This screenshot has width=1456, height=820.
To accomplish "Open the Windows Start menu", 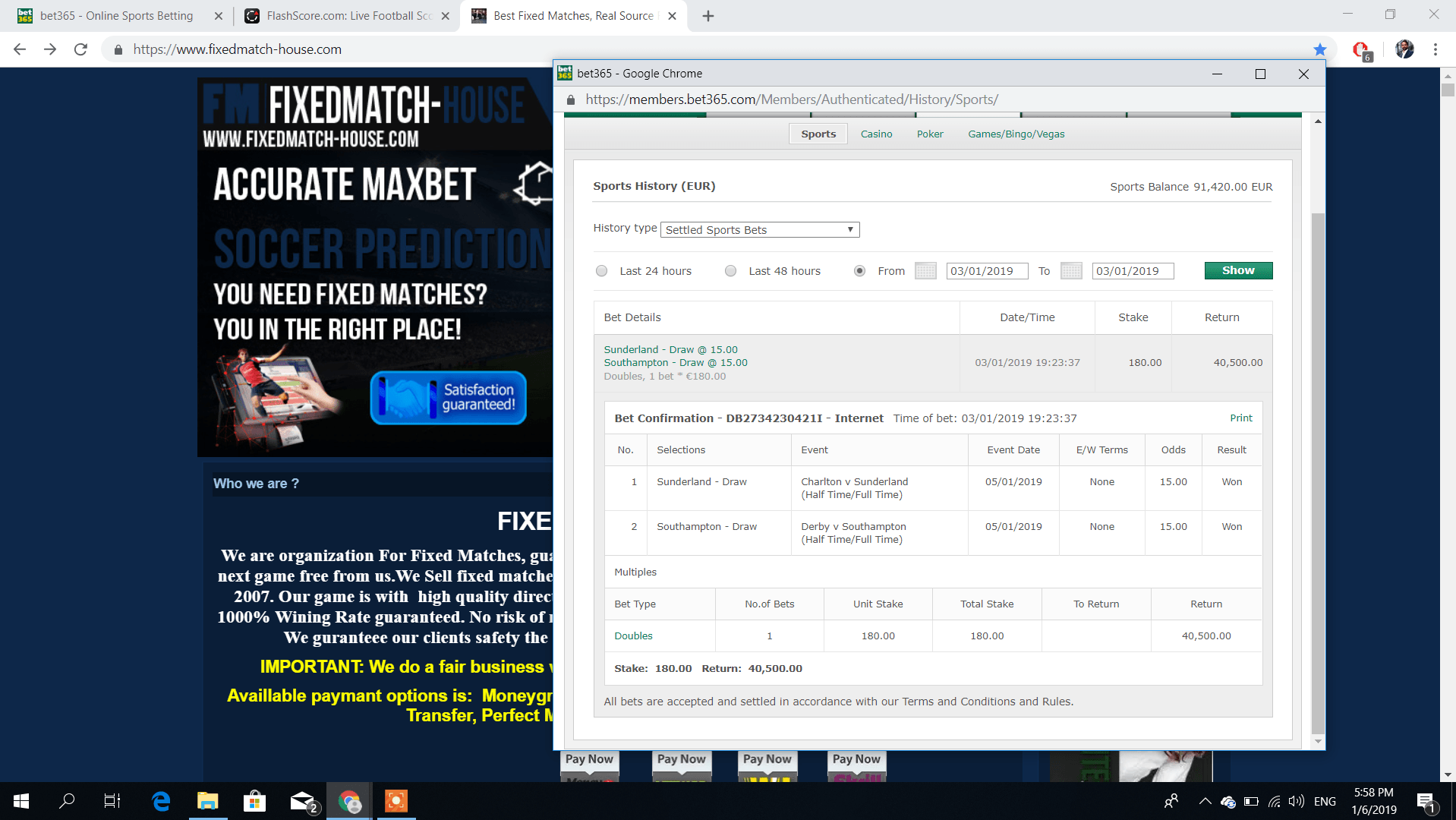I will [21, 801].
